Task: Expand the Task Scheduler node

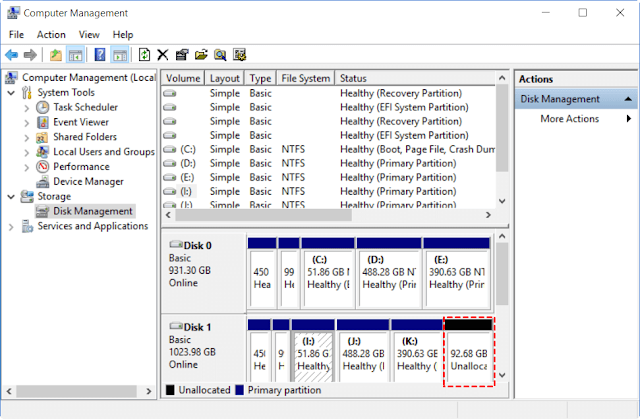Action: click(x=27, y=108)
